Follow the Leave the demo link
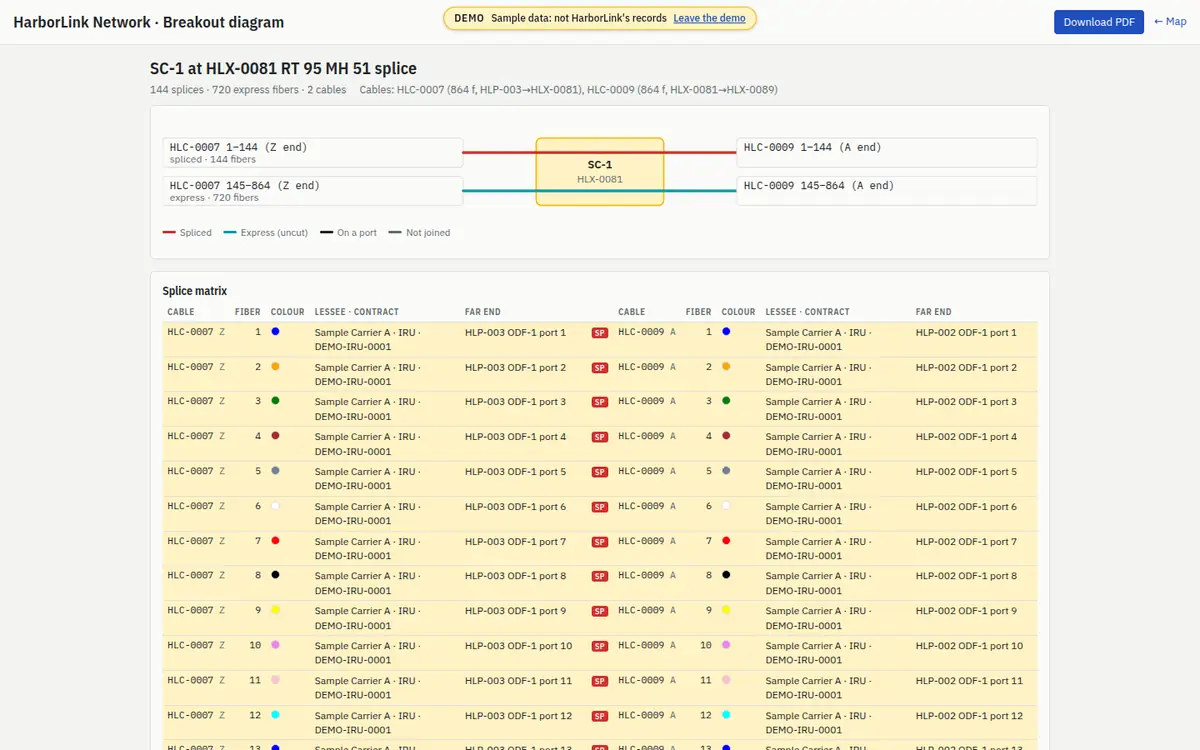The width and height of the screenshot is (1200, 750). pos(709,18)
